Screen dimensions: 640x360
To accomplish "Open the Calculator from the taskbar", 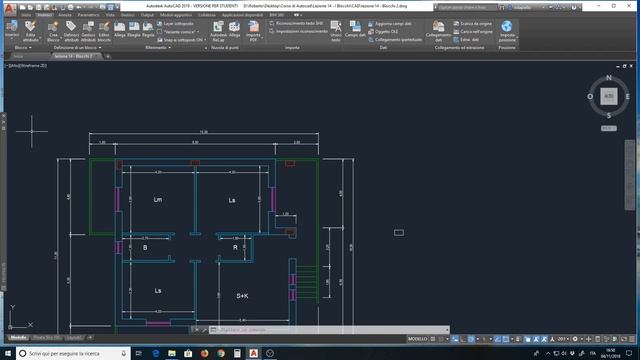I will click(237, 353).
